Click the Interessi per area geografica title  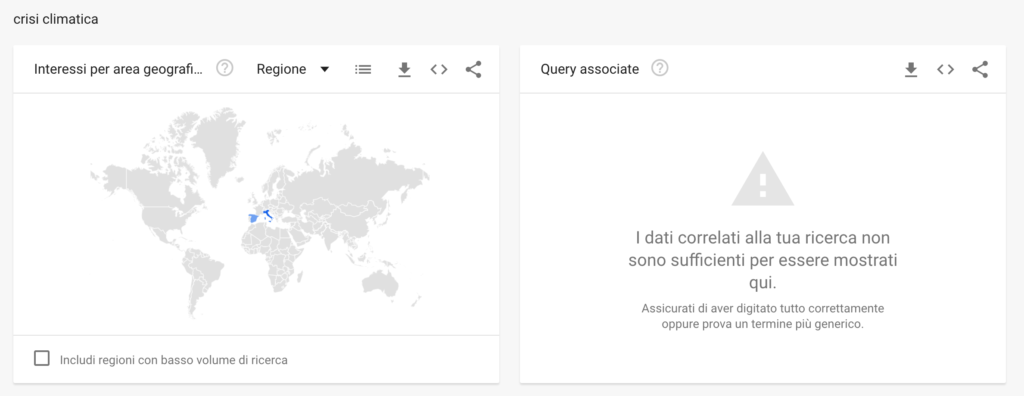pos(119,69)
